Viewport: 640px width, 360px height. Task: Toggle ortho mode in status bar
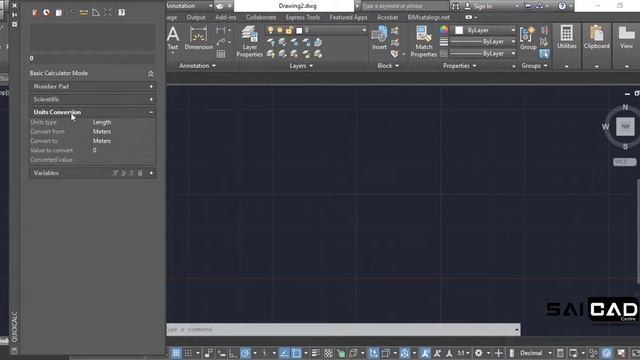point(233,353)
